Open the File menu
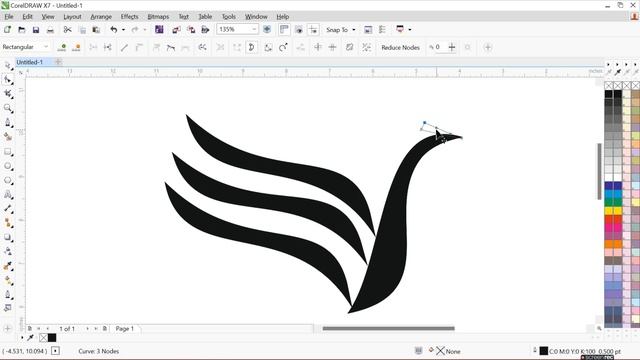 pos(9,17)
